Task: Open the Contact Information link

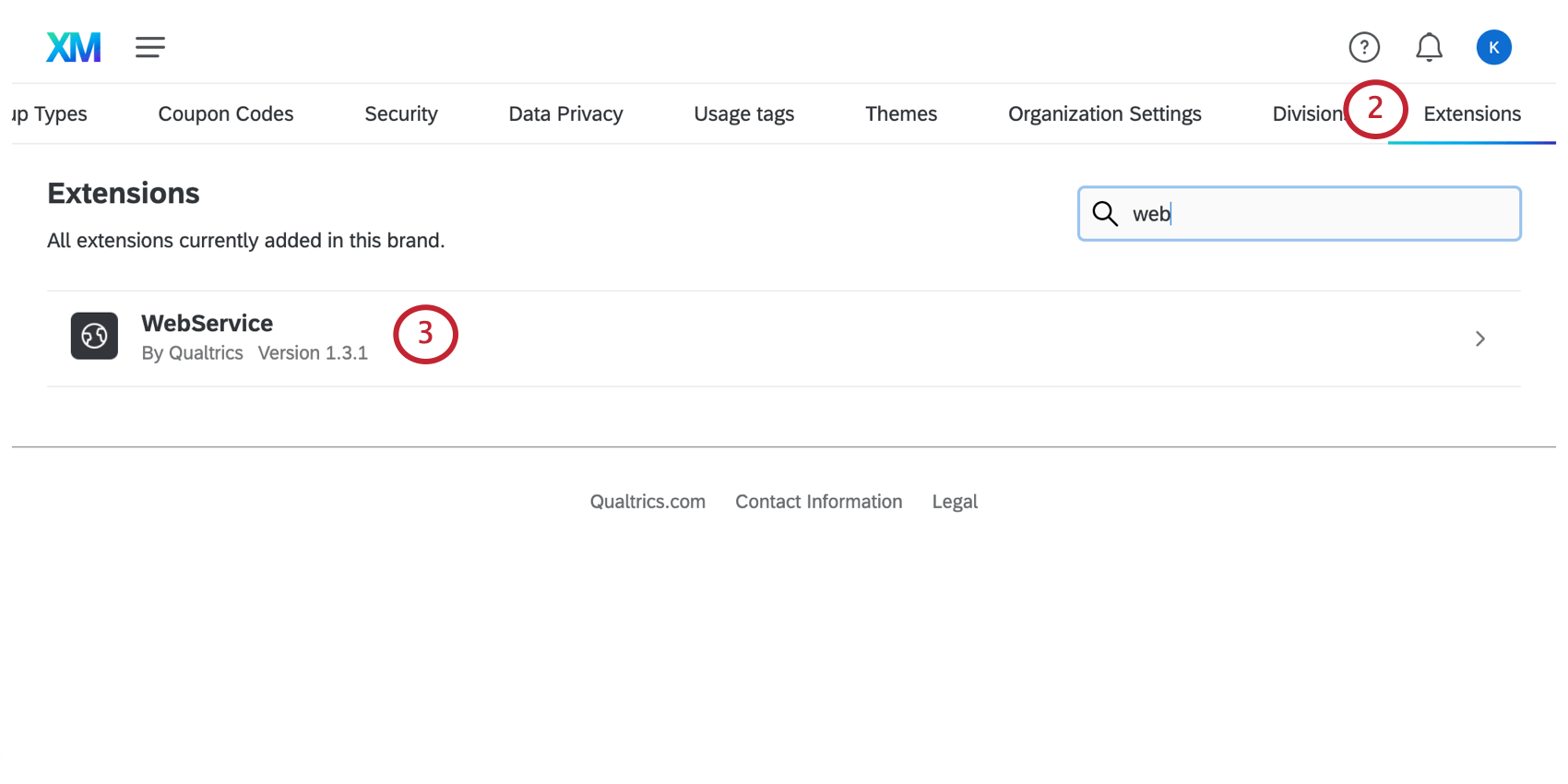Action: [818, 502]
